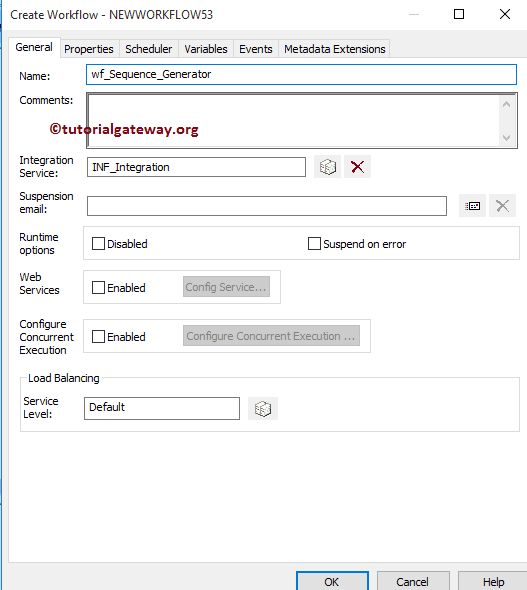Click the Integration Service text field
This screenshot has height=590, width=527.
coord(196,167)
